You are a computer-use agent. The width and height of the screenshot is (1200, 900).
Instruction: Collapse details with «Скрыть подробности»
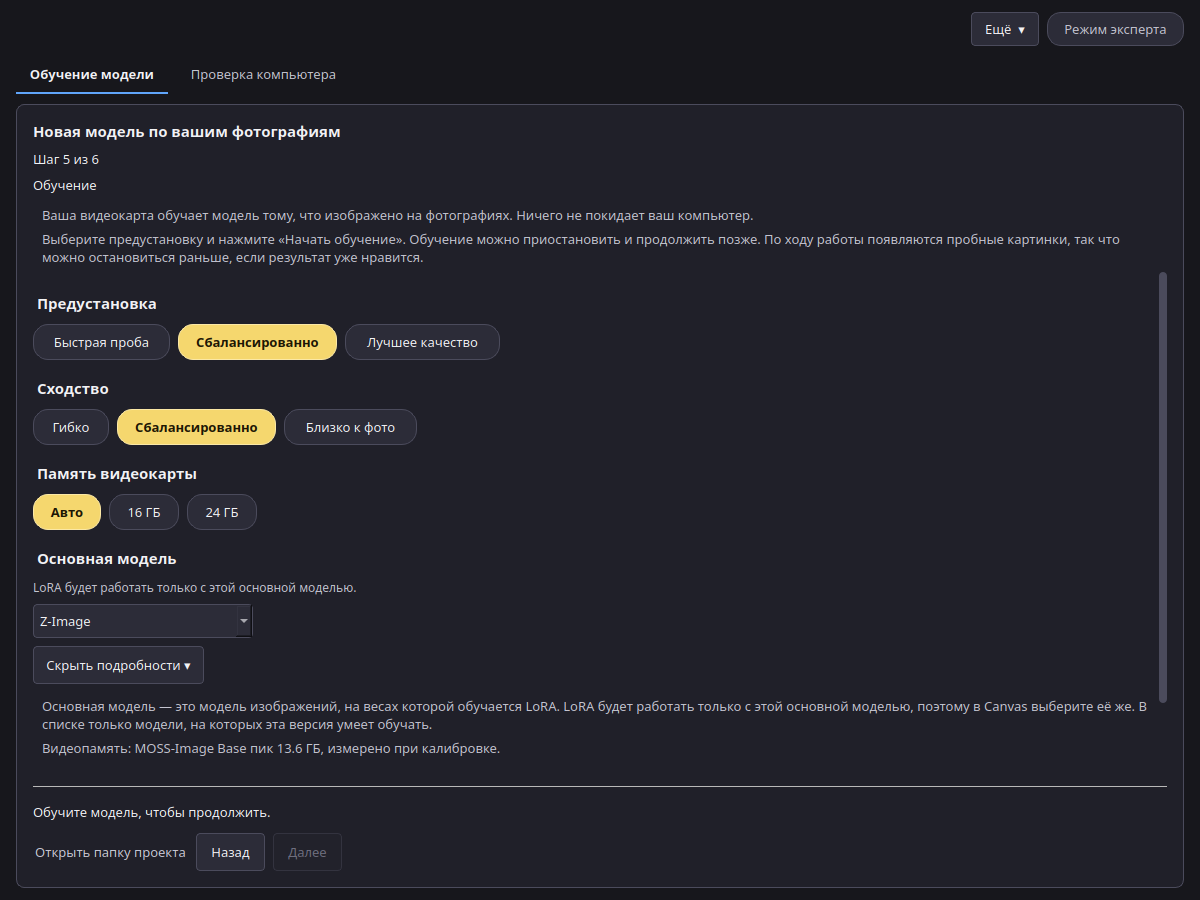(118, 665)
